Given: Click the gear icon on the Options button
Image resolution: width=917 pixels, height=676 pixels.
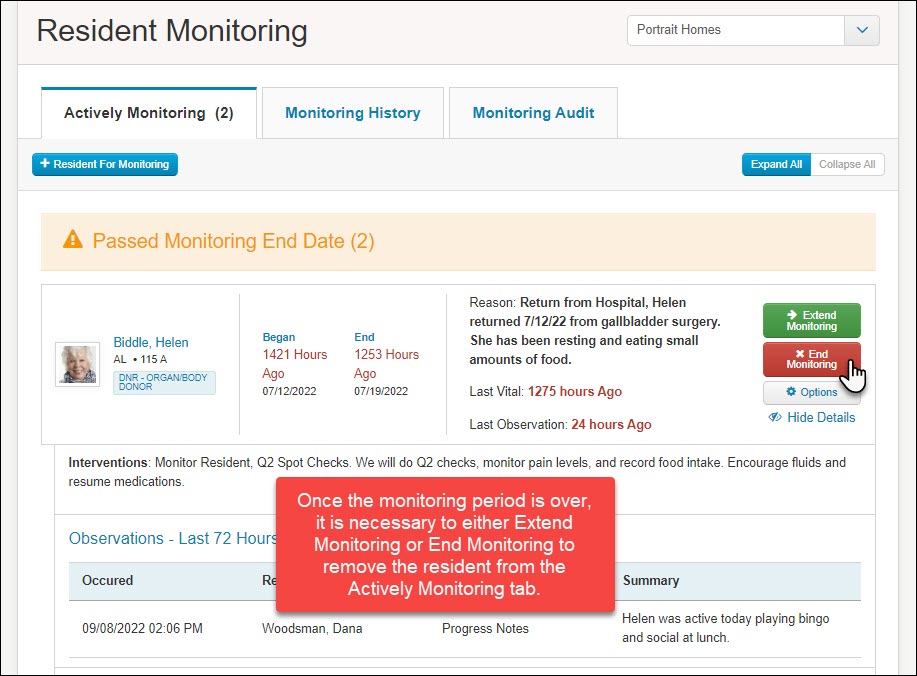Looking at the screenshot, I should coord(792,392).
